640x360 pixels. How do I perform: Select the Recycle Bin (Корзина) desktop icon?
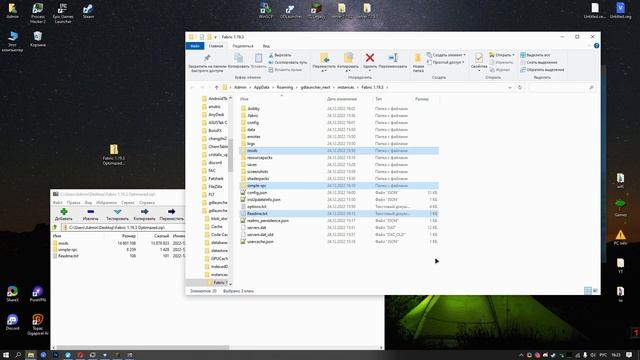[38, 39]
